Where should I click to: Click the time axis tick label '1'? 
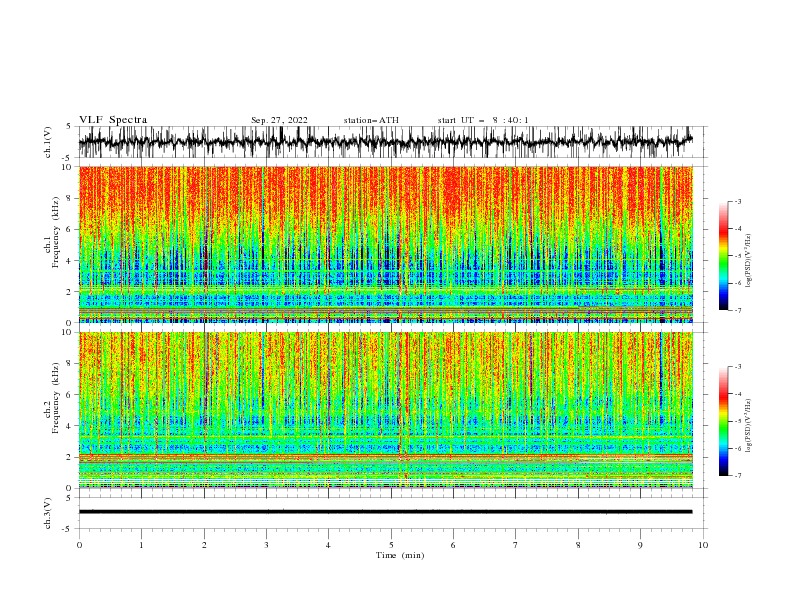point(141,545)
